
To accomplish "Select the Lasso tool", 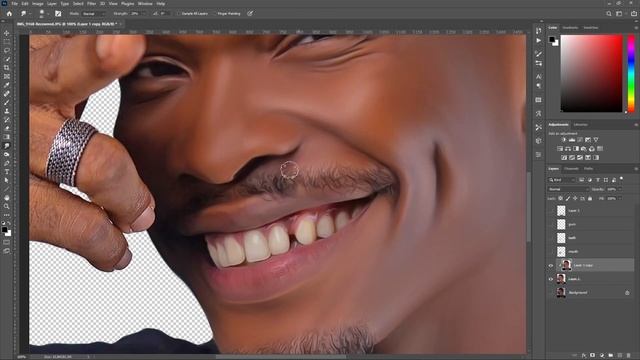I will point(7,50).
